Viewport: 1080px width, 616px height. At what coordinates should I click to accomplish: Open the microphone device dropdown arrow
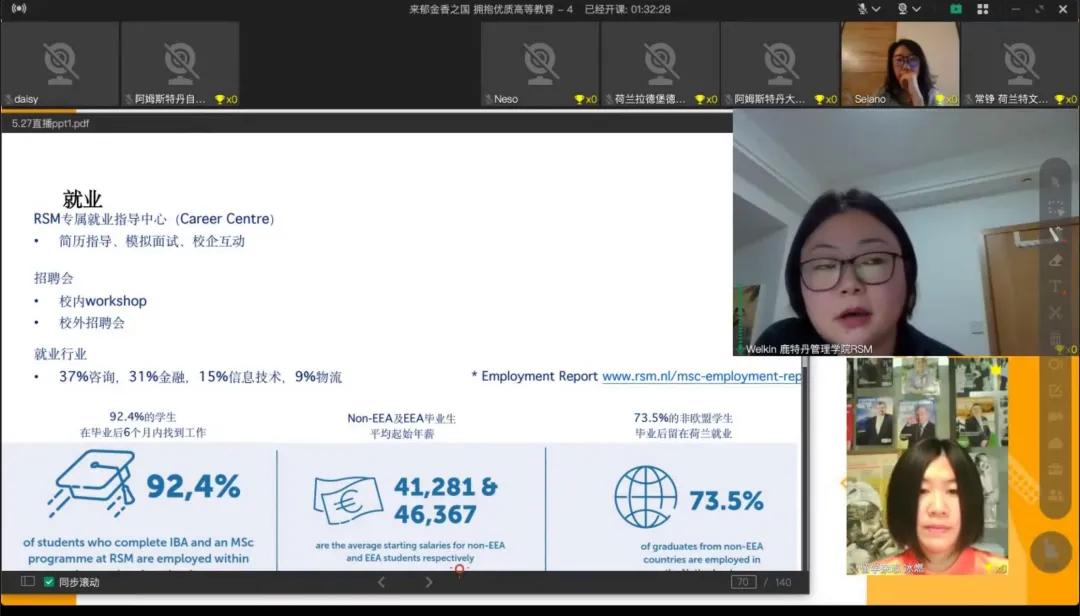tap(876, 9)
